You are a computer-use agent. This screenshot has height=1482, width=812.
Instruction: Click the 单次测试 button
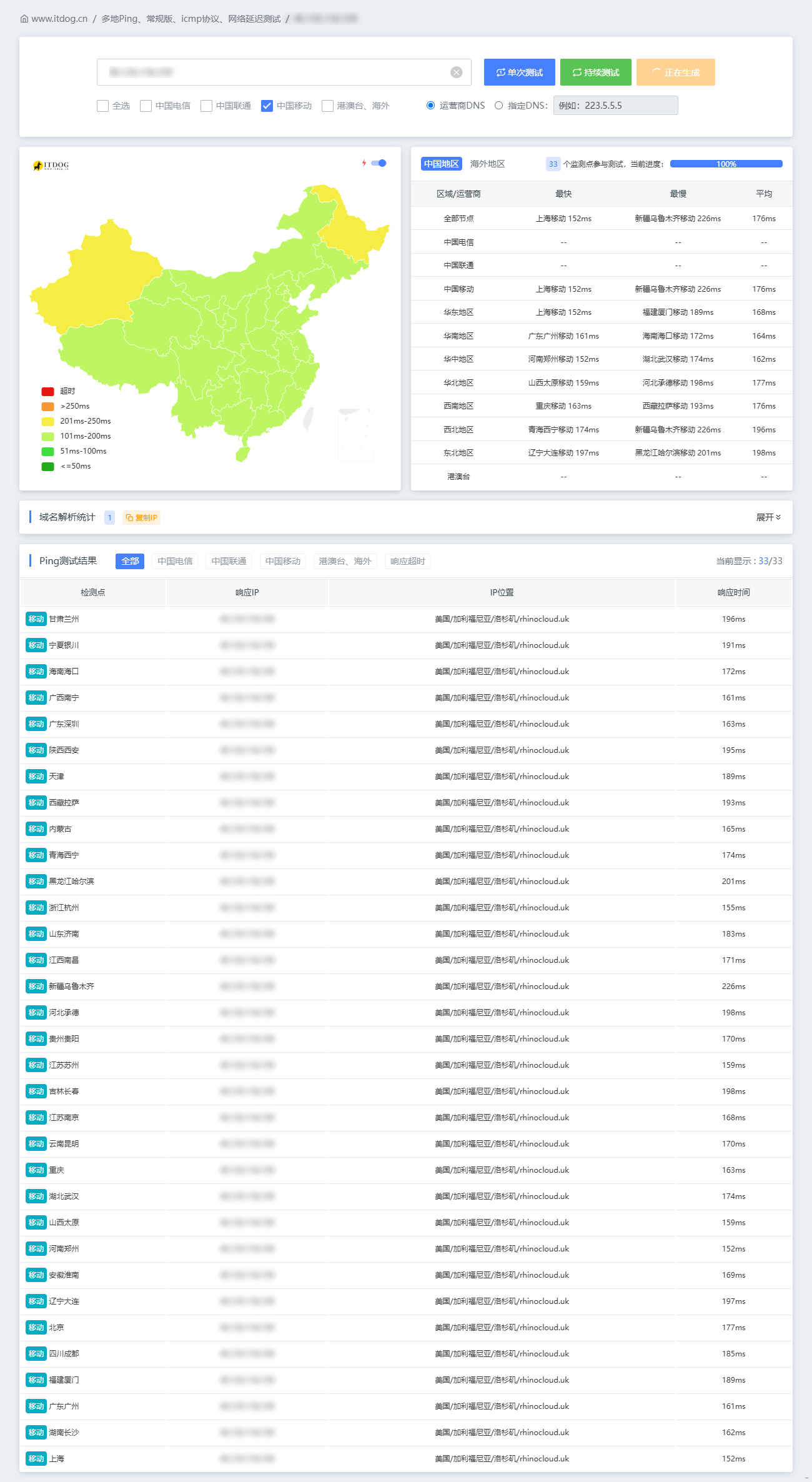coord(519,72)
